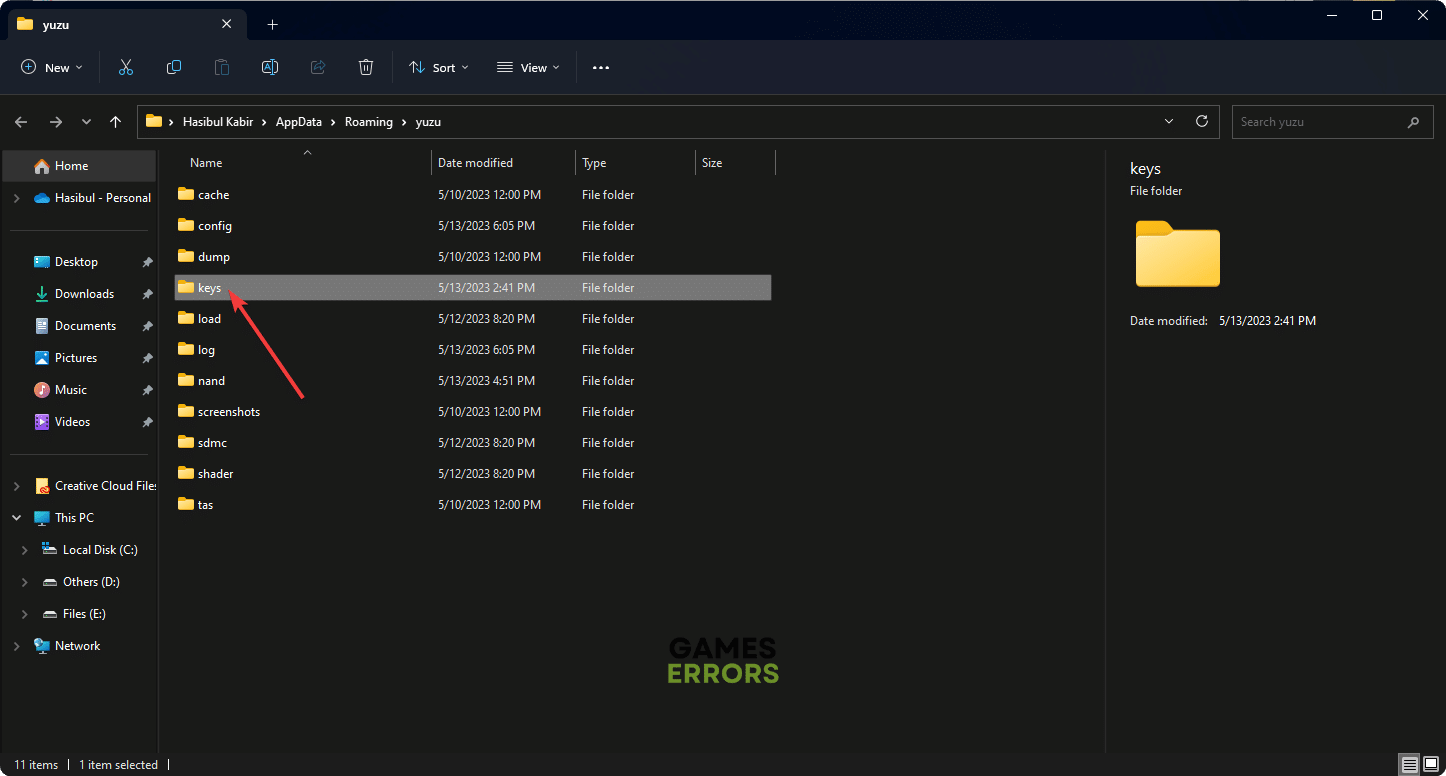Select the nand folder
Image resolution: width=1446 pixels, height=776 pixels.
(x=211, y=381)
